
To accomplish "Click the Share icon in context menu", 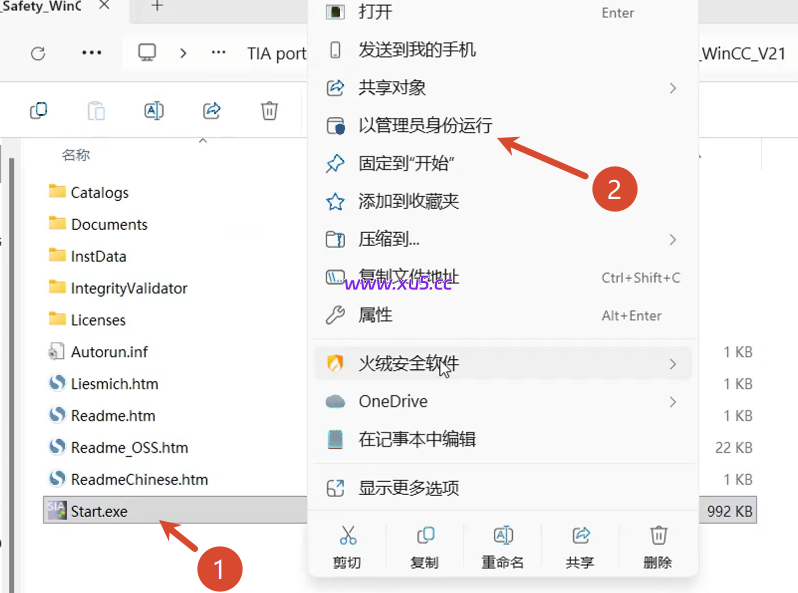I will [580, 536].
